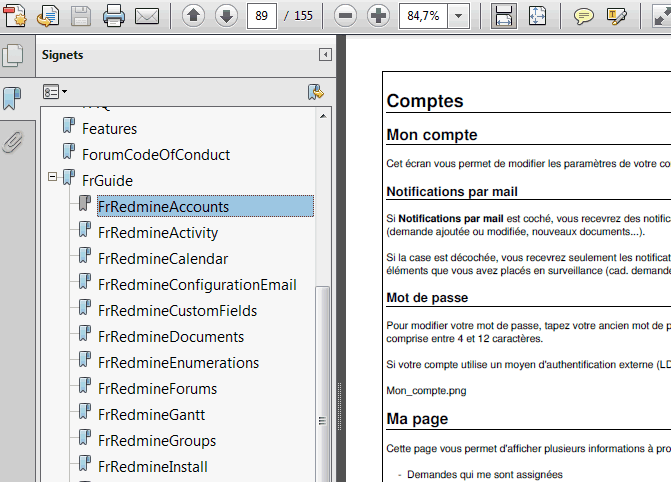
Task: Click the bookmark icon beside FrRedmineForums
Action: coord(85,386)
